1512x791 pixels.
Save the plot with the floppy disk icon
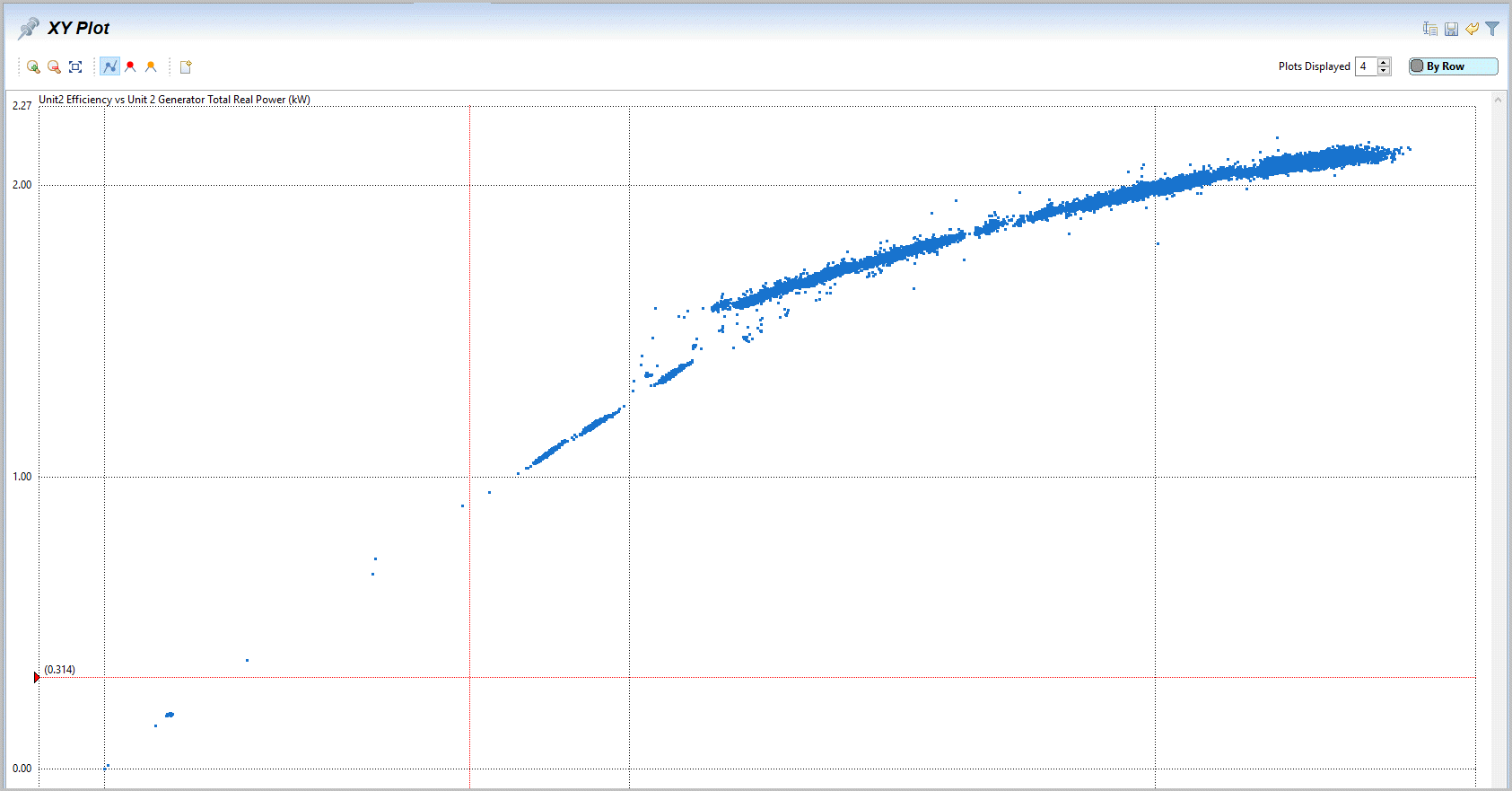coord(1451,29)
